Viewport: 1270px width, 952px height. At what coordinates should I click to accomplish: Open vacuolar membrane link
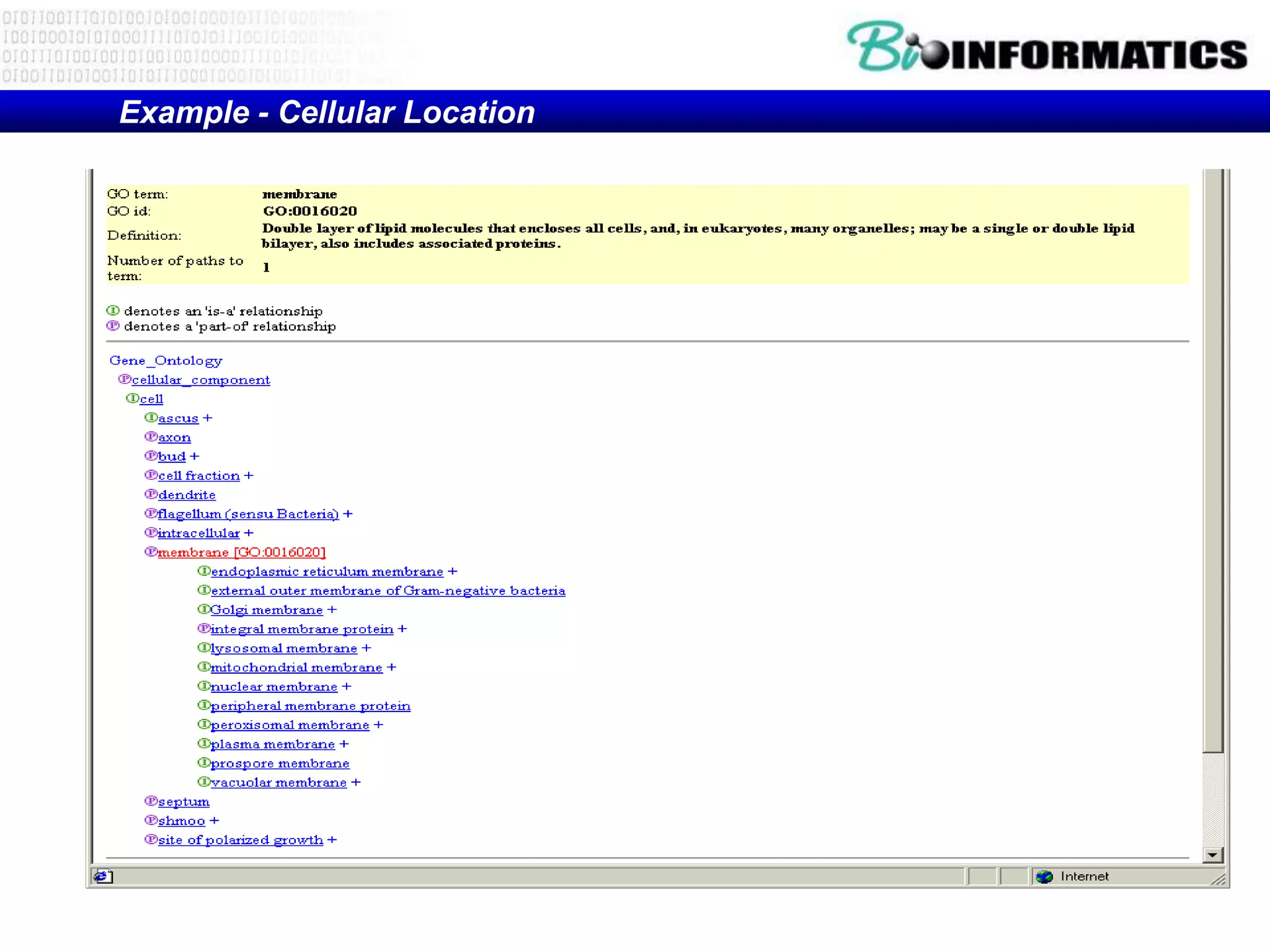(x=279, y=783)
